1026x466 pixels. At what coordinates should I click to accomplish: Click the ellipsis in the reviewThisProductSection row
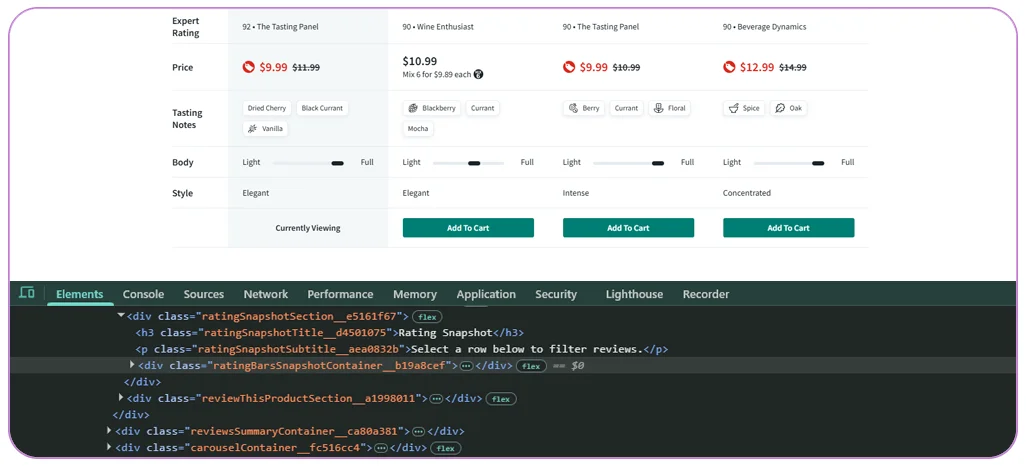pos(436,399)
